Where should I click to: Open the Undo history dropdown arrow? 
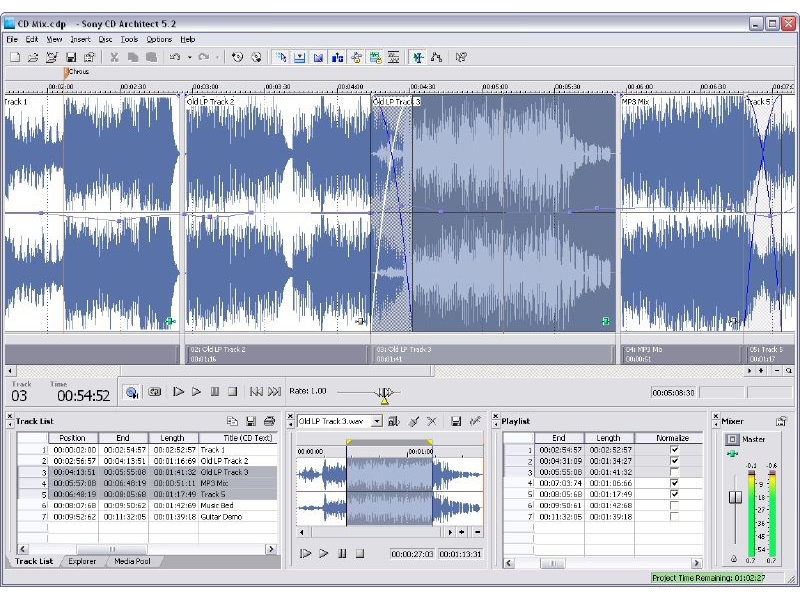(189, 57)
